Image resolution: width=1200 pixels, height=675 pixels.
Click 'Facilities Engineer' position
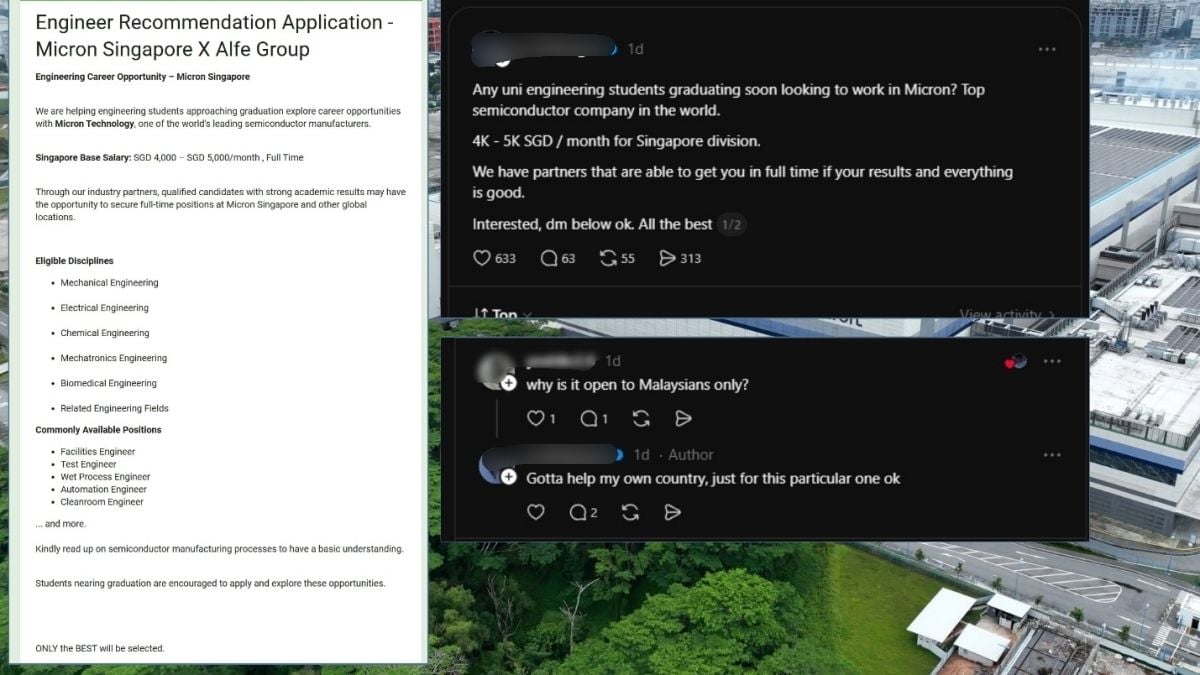[98, 452]
